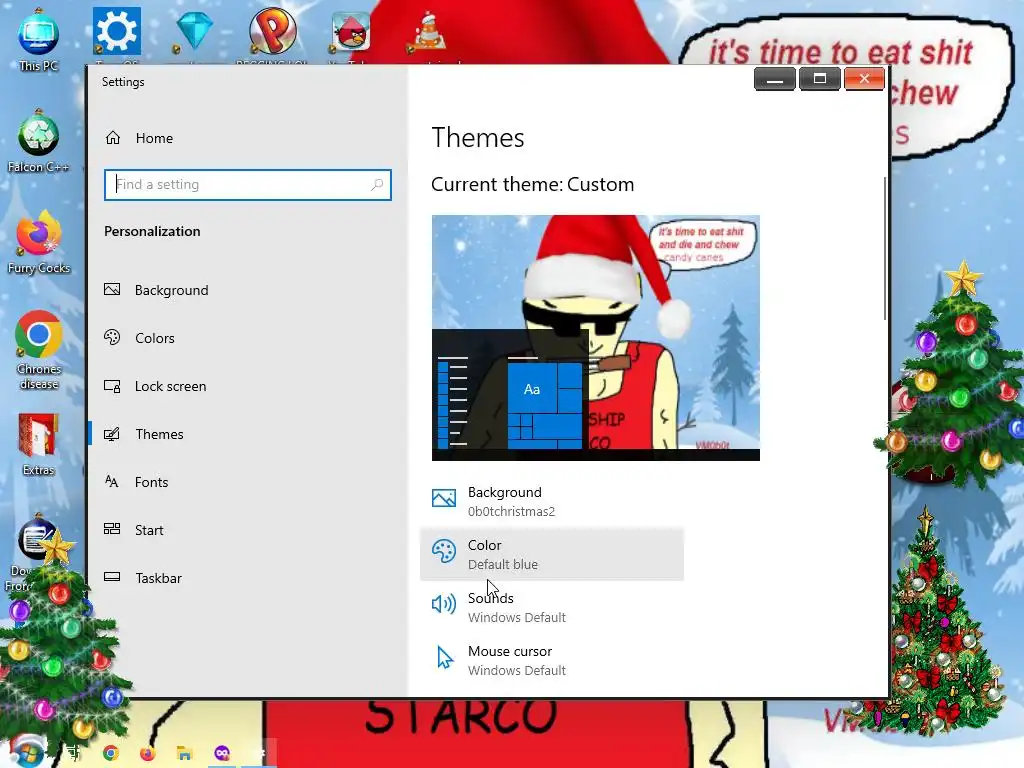Click the Task View taskbar icon

pyautogui.click(x=72, y=753)
